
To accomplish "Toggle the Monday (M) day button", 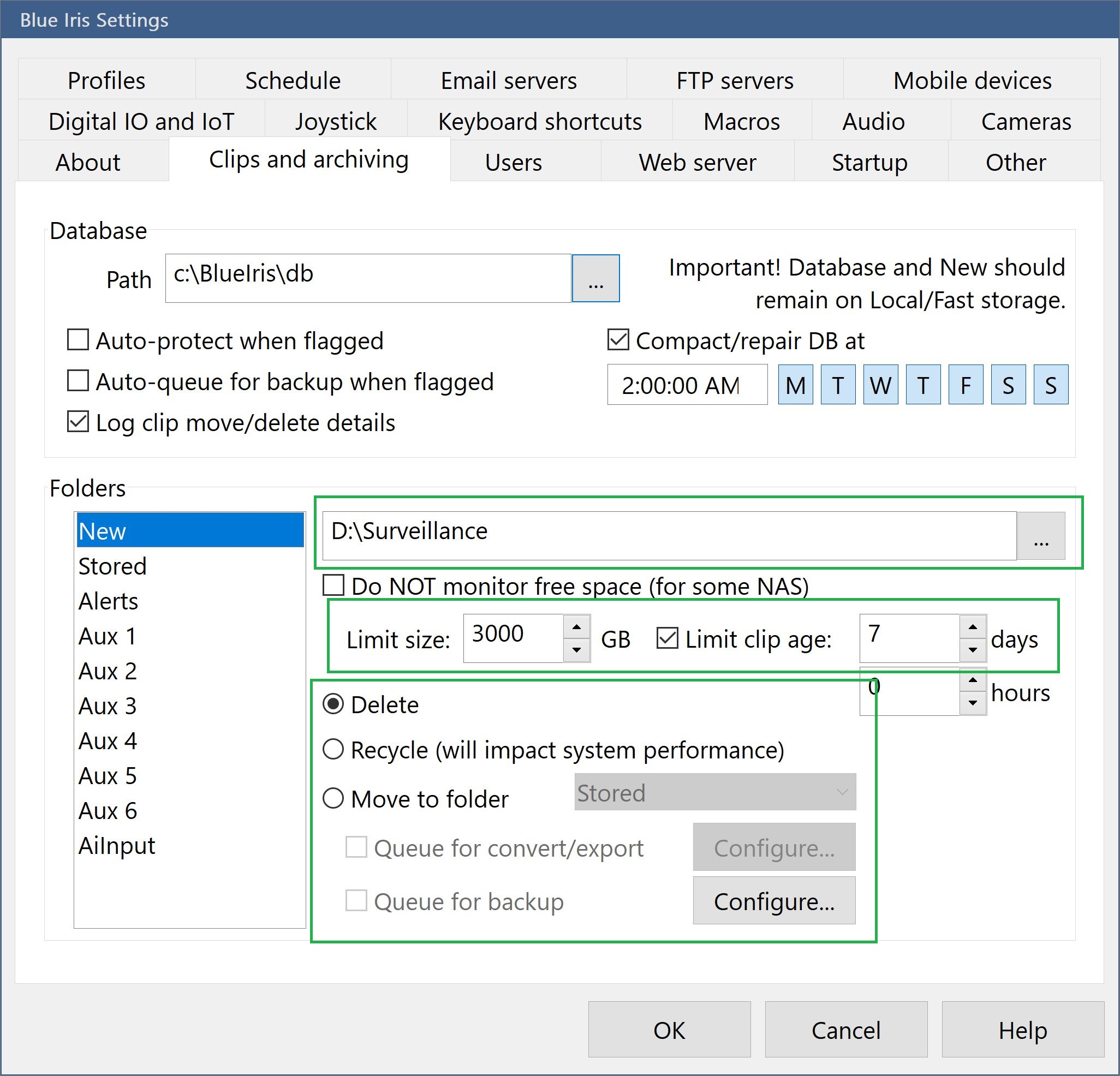I will point(795,384).
